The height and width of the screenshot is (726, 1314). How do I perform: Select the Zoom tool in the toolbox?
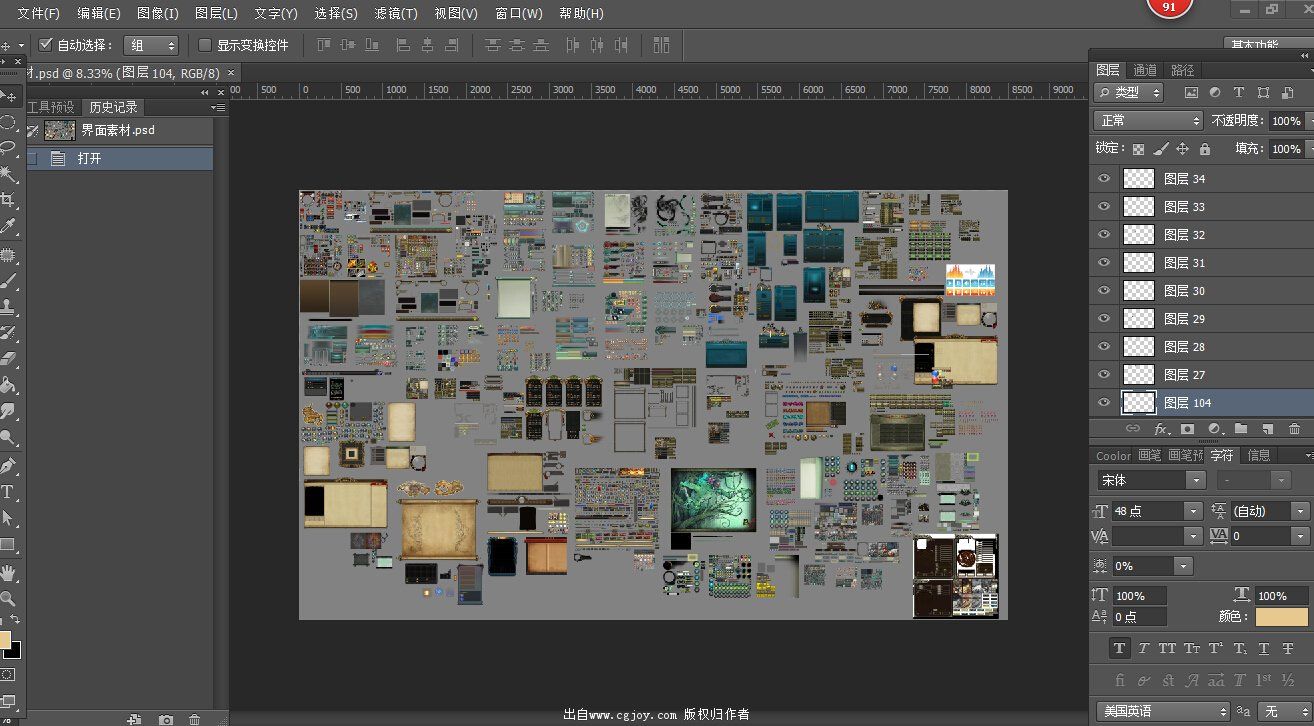[8, 599]
